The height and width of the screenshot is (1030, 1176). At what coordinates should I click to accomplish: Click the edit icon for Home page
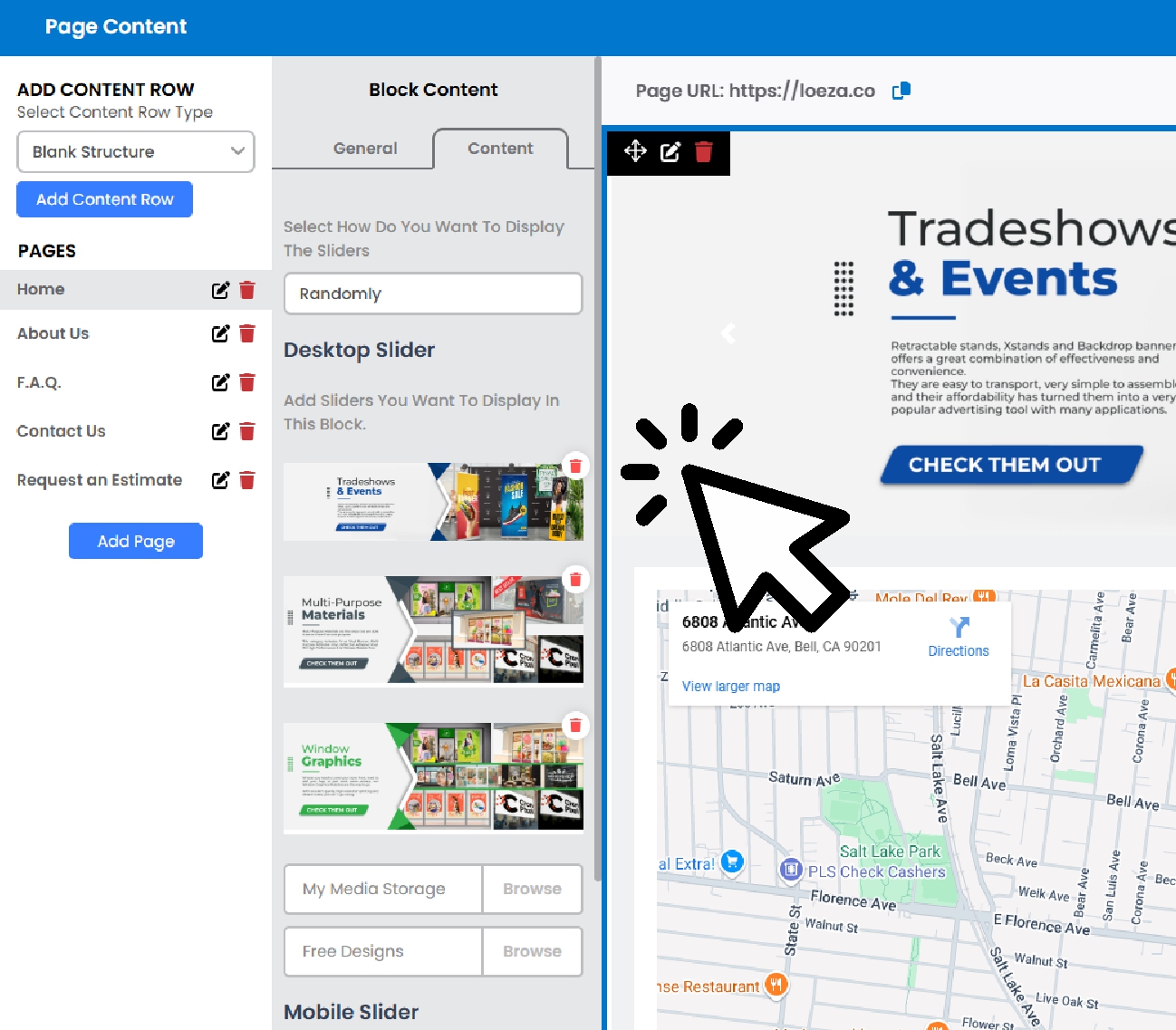pos(220,290)
